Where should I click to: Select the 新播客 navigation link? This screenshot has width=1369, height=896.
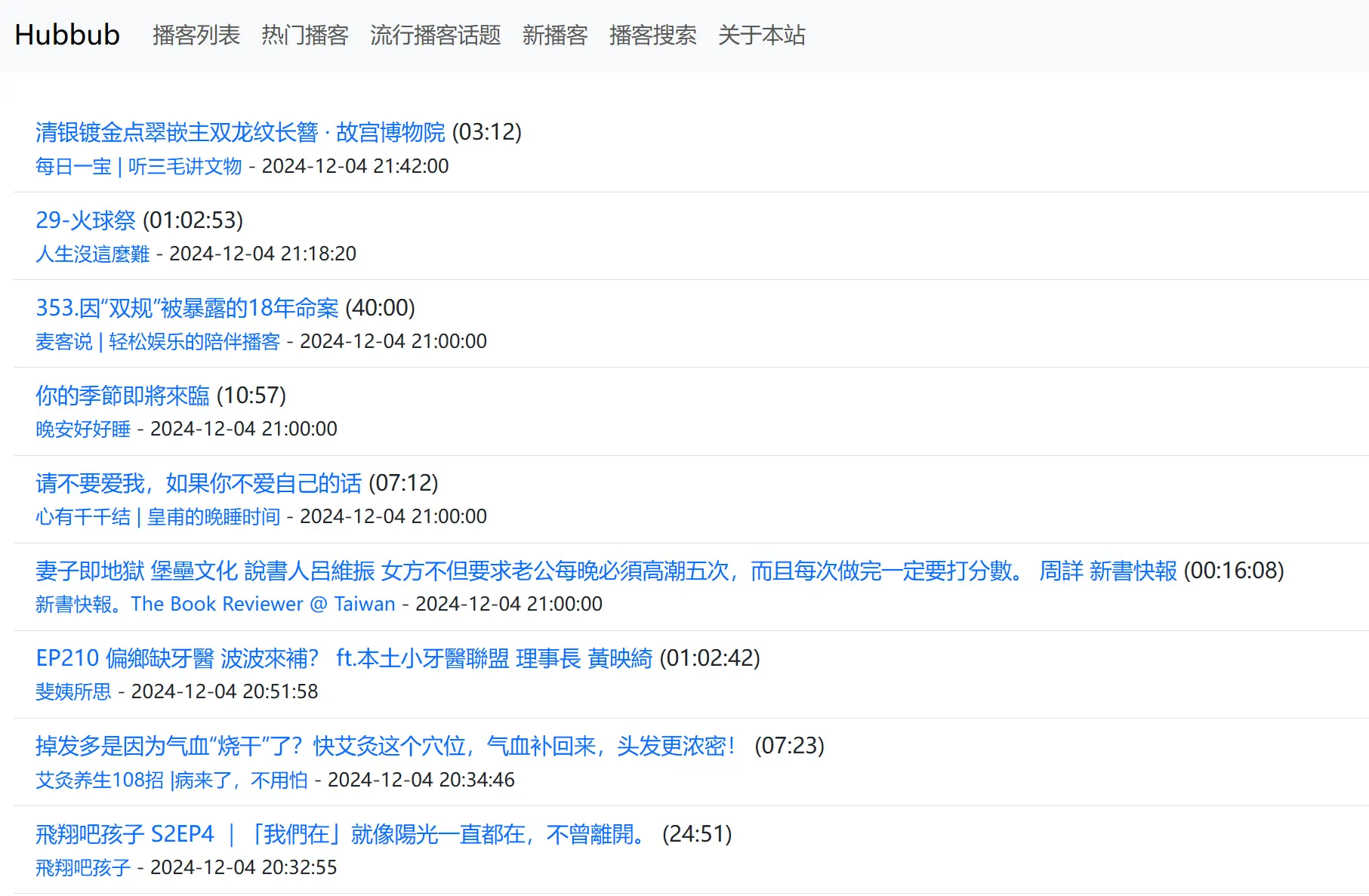pyautogui.click(x=554, y=35)
